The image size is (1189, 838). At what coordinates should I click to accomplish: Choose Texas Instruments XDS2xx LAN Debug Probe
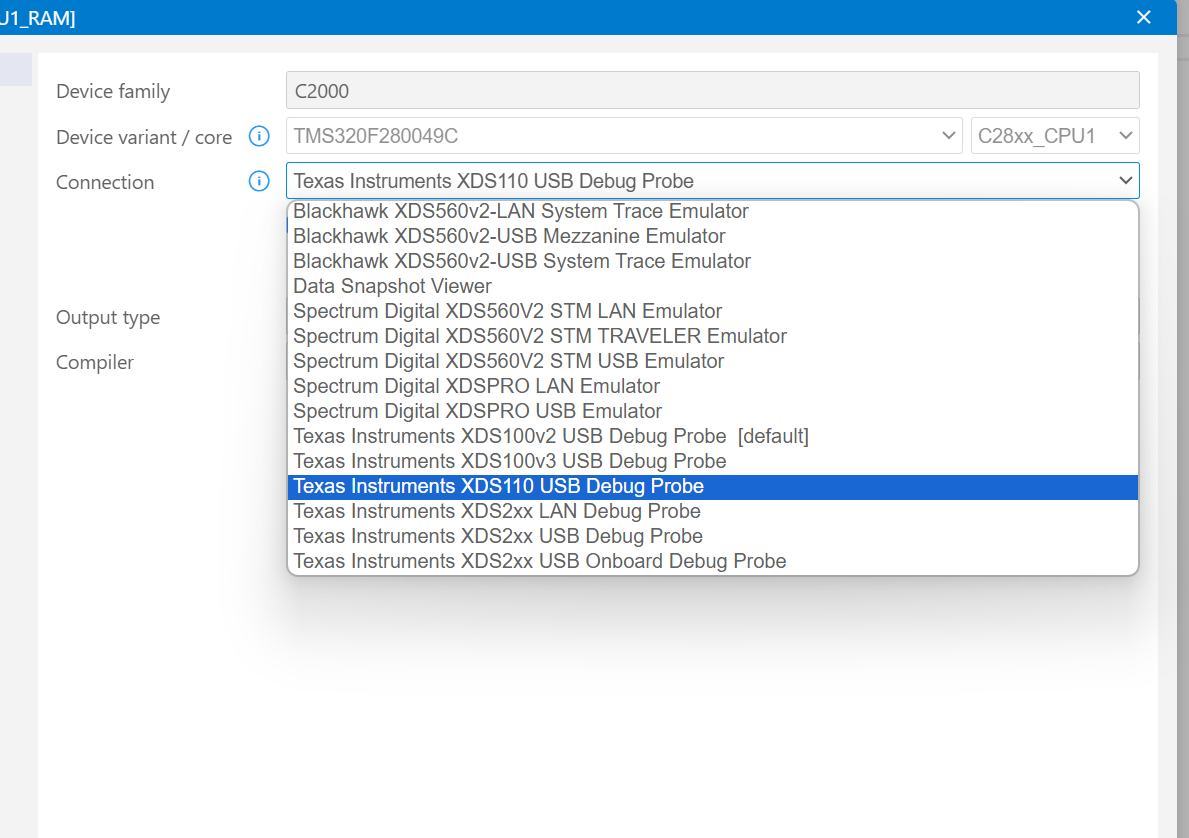pos(712,511)
